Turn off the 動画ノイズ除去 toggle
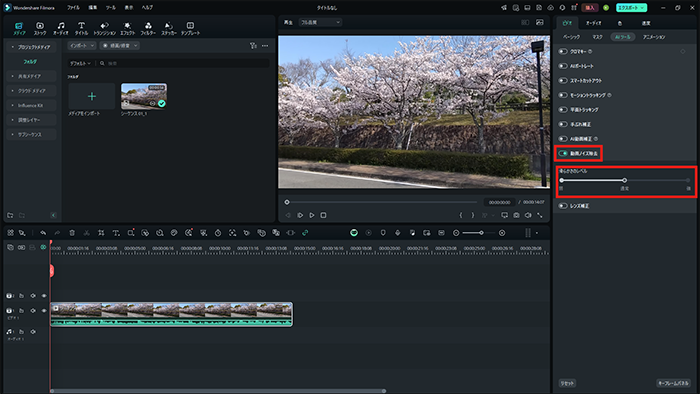 pos(563,153)
